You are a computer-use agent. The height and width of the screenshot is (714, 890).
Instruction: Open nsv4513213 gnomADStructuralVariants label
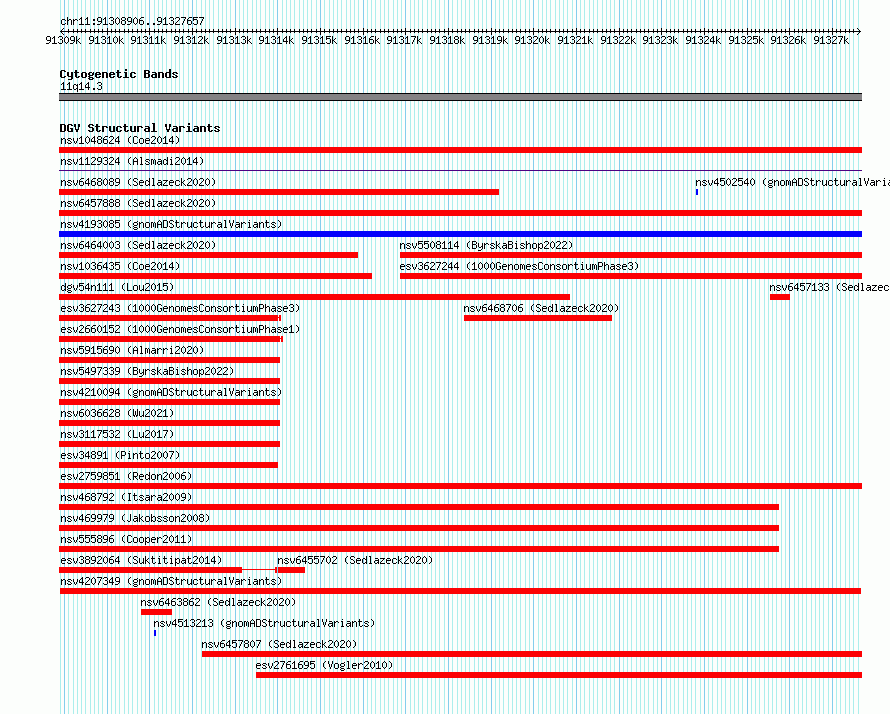[x=264, y=623]
